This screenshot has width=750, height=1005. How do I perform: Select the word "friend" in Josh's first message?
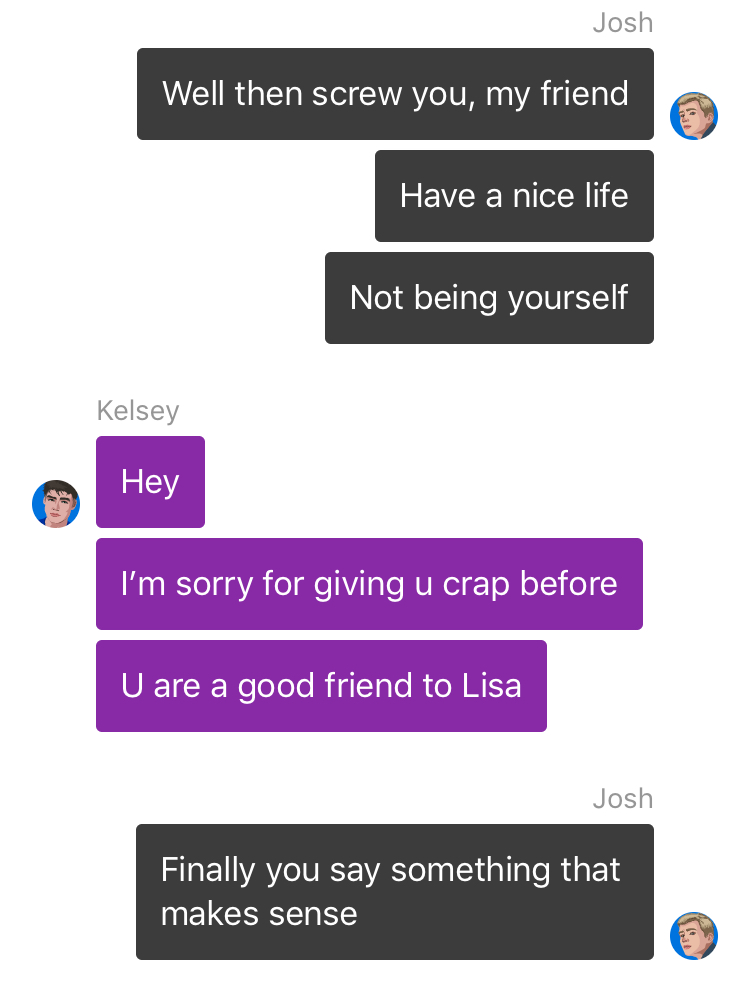pyautogui.click(x=584, y=93)
